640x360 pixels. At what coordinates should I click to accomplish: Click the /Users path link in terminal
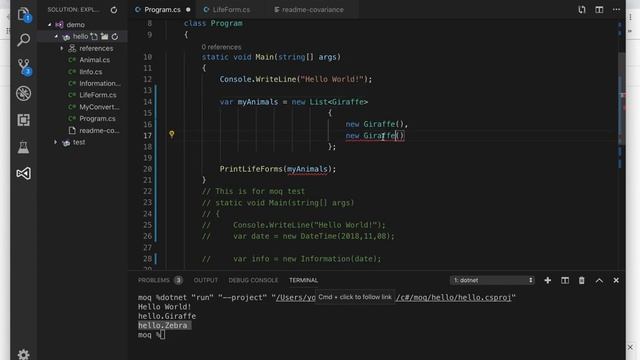coord(296,298)
